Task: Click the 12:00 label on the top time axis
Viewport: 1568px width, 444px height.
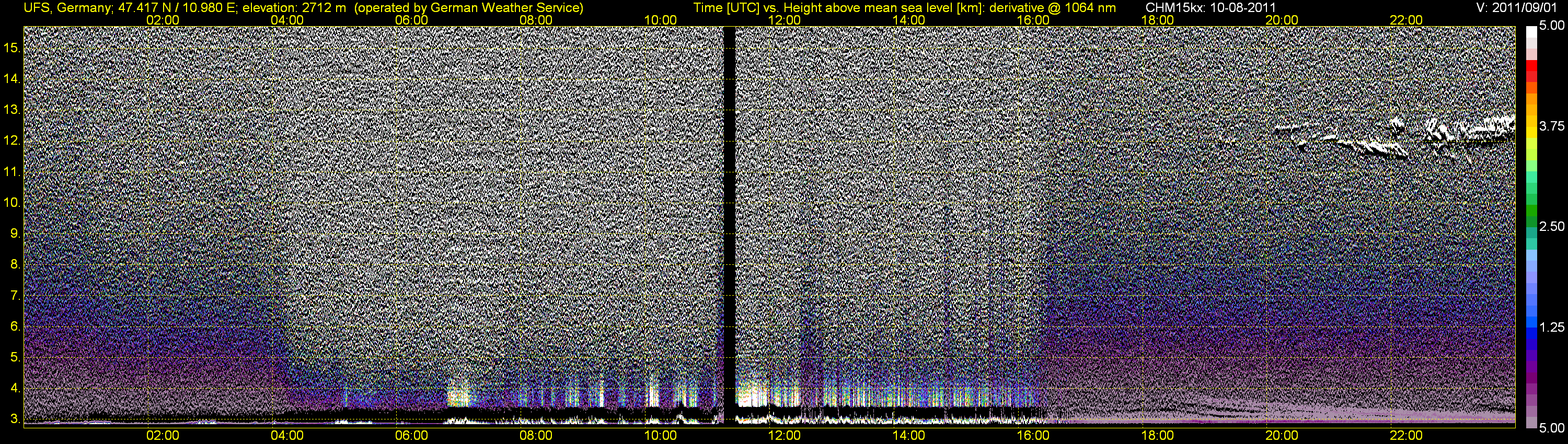Action: [x=785, y=20]
